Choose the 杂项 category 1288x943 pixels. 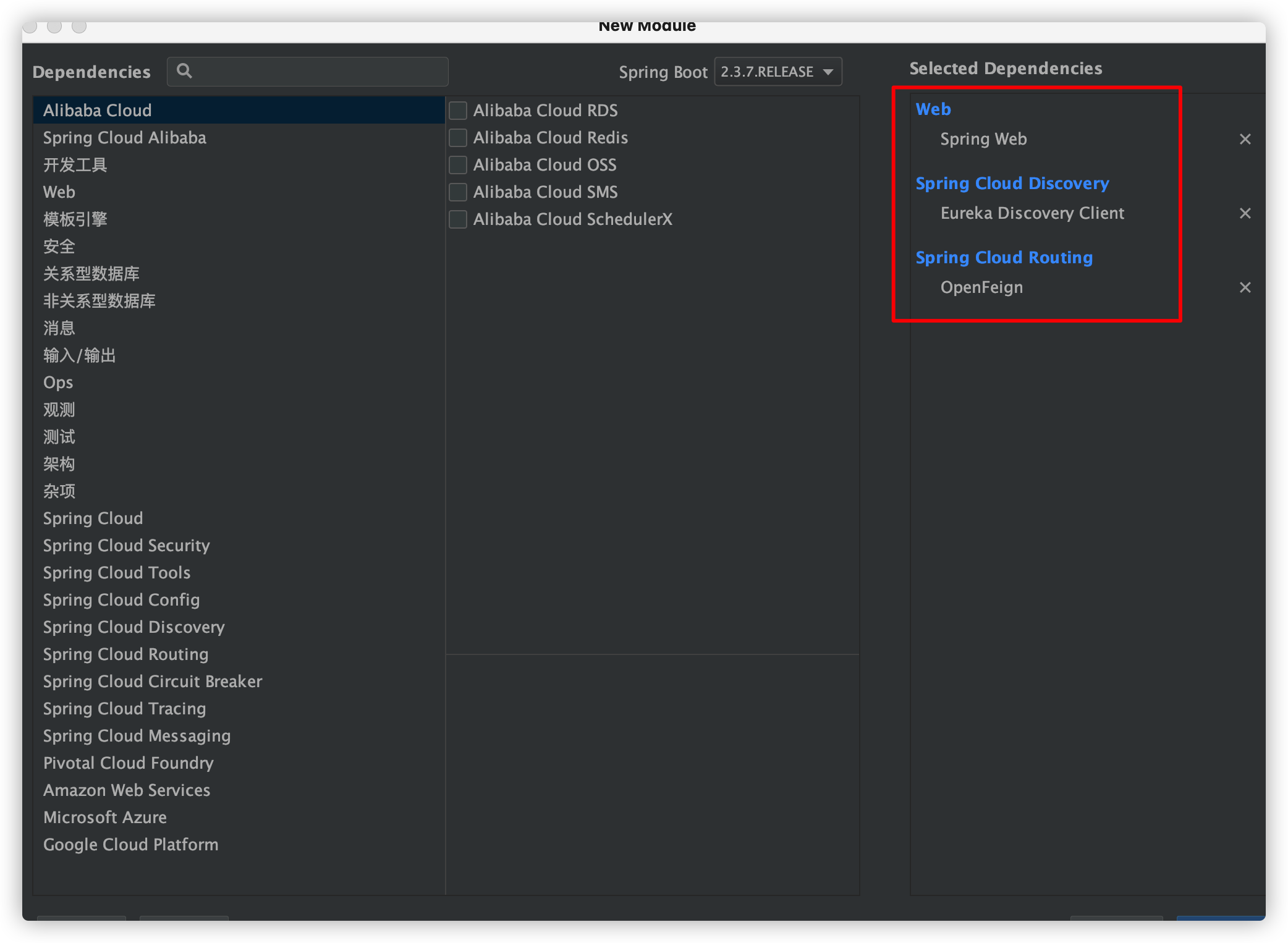coord(239,491)
